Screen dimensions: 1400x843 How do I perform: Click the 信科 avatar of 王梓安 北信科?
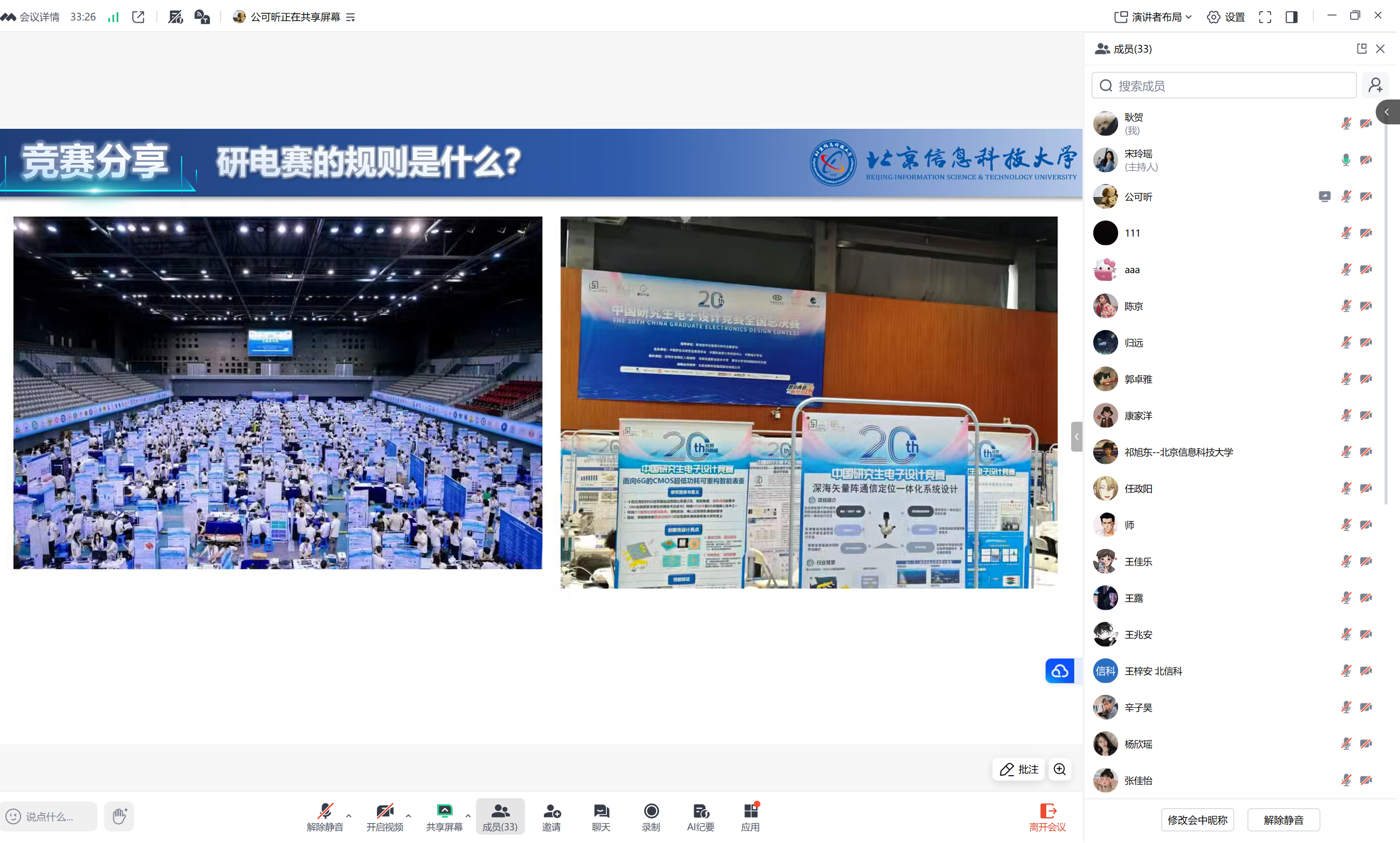point(1105,672)
